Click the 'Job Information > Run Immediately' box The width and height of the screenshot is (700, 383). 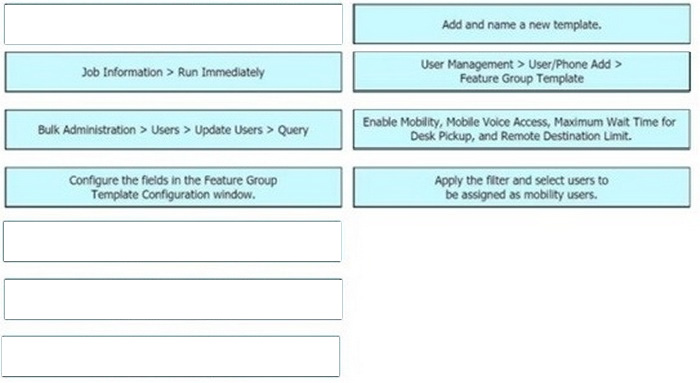pyautogui.click(x=173, y=72)
